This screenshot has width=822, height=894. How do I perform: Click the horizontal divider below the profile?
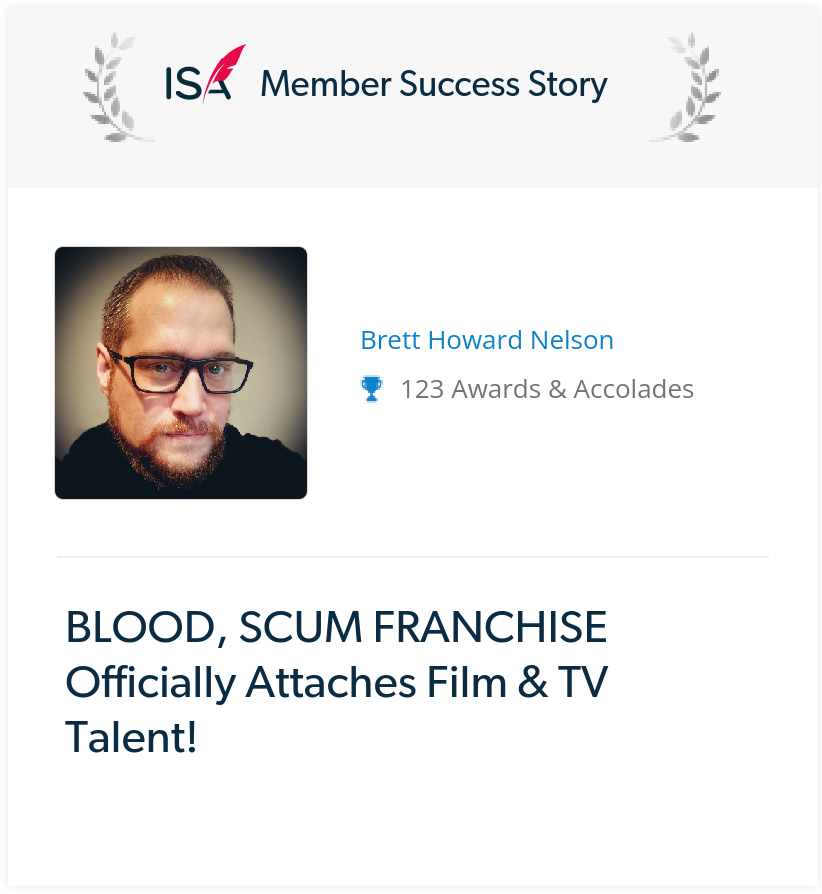coord(413,556)
